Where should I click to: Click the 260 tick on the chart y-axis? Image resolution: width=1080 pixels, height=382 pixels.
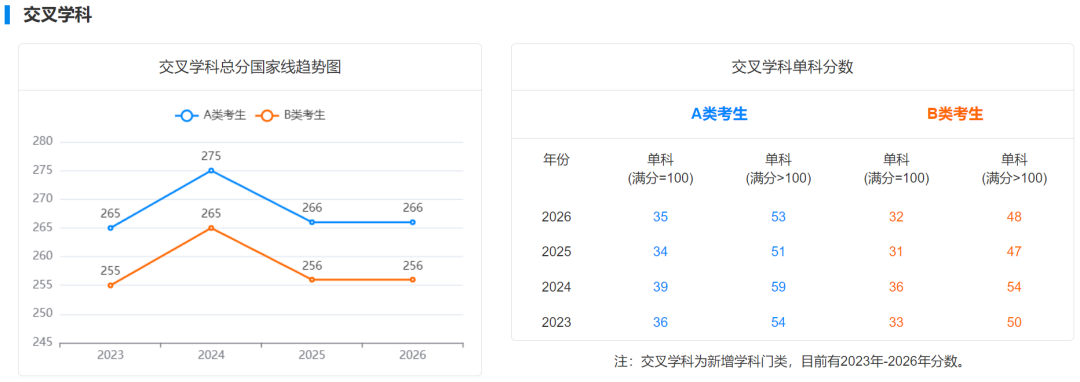42,256
